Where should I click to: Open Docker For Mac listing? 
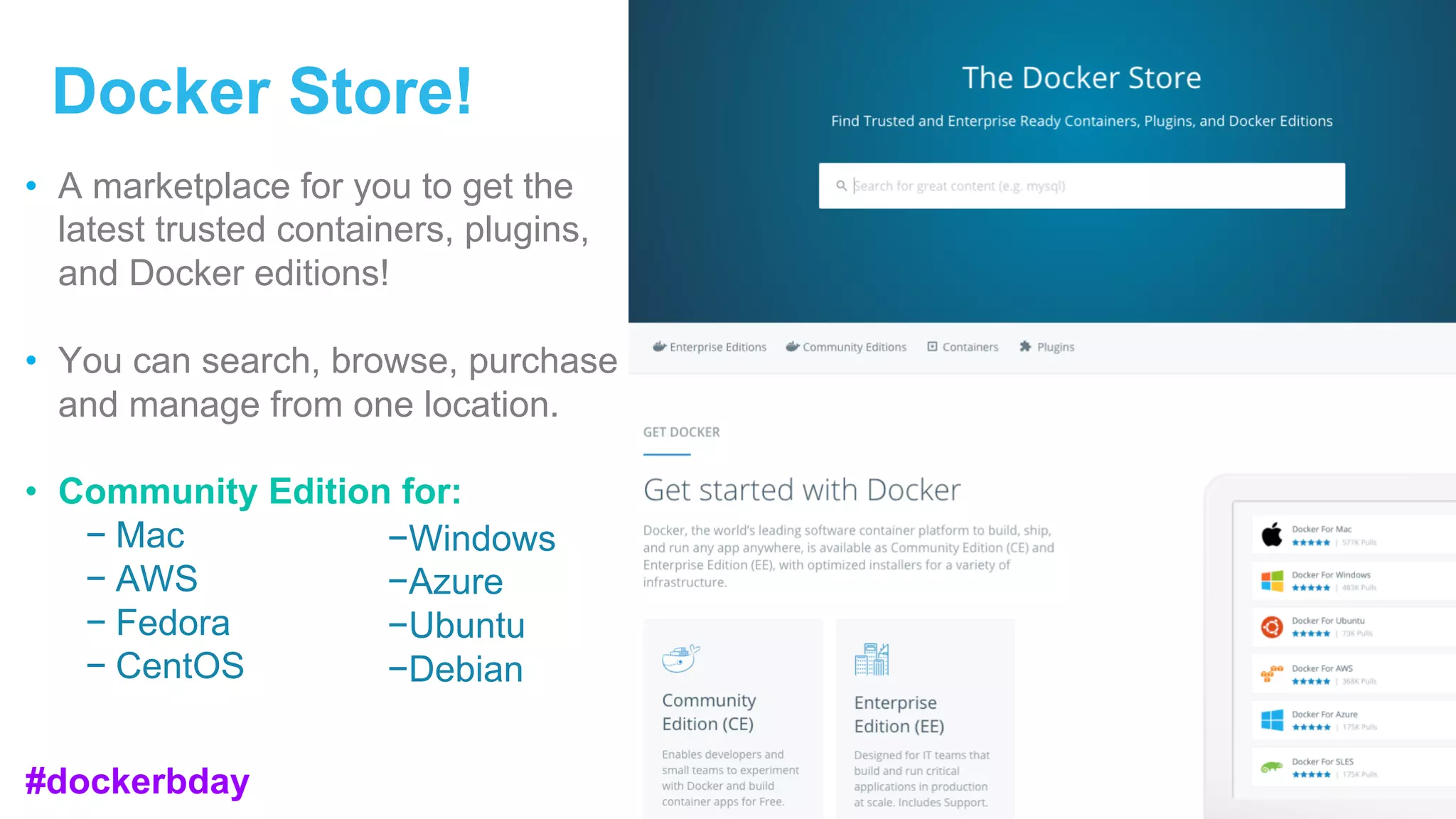pyautogui.click(x=1354, y=535)
